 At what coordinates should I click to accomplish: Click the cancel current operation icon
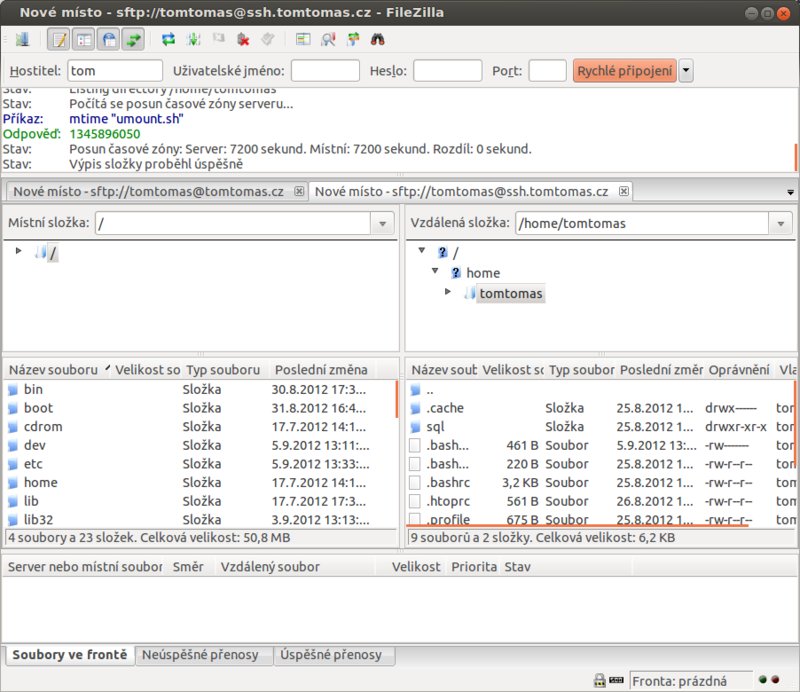click(218, 39)
